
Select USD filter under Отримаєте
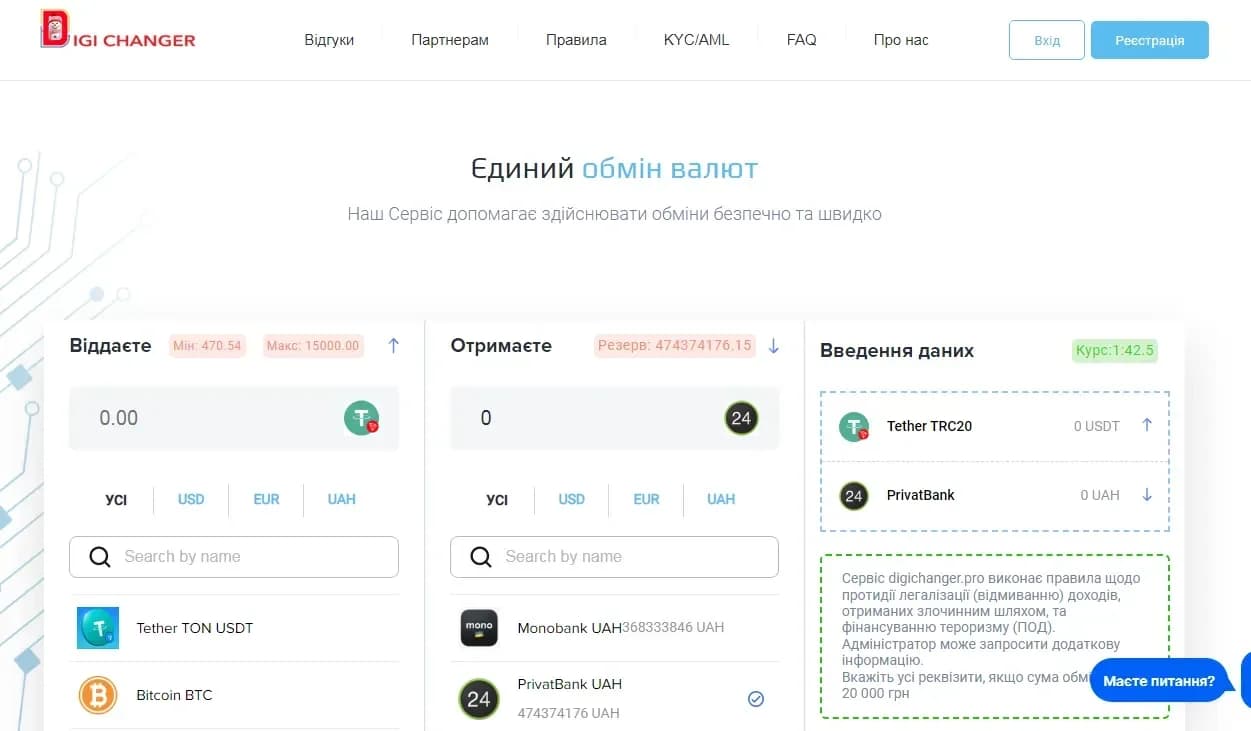(x=571, y=499)
